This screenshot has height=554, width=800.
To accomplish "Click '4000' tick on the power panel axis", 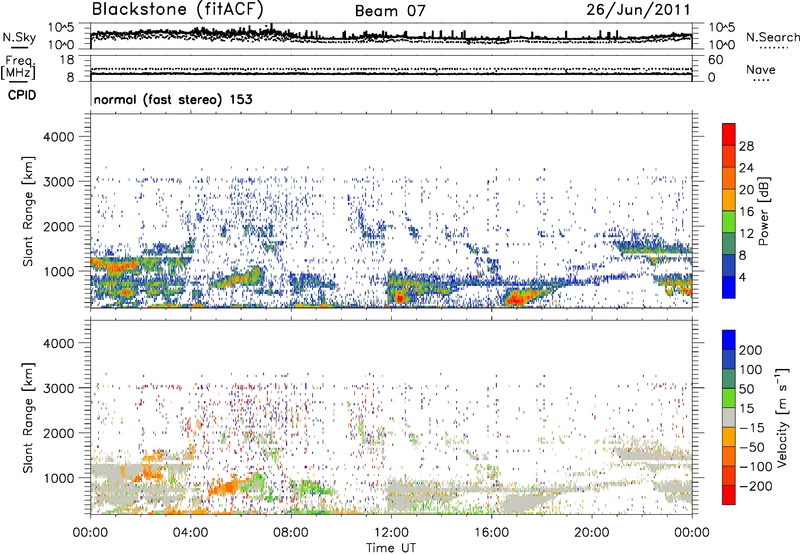I will coord(59,137).
